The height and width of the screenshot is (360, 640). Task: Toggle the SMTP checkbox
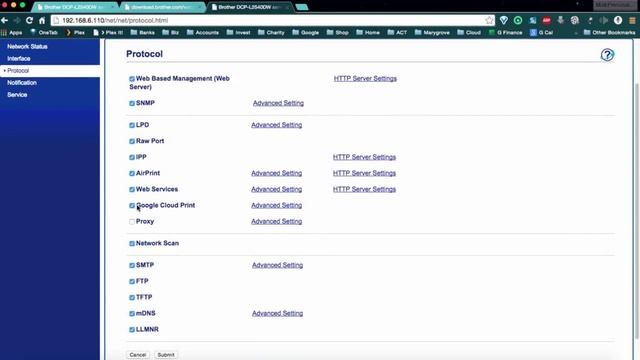[x=132, y=265]
